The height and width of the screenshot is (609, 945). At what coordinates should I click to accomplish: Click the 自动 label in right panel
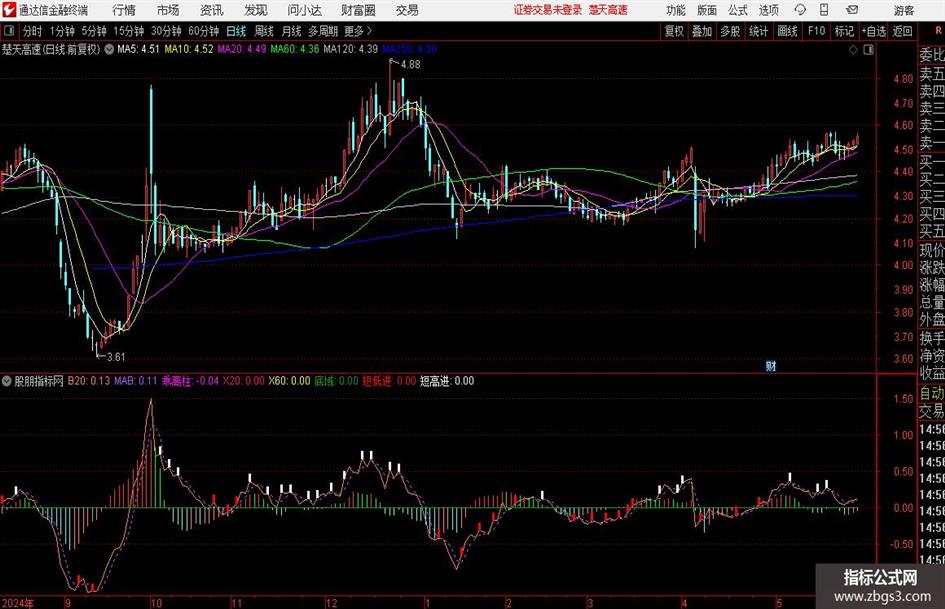coord(932,393)
